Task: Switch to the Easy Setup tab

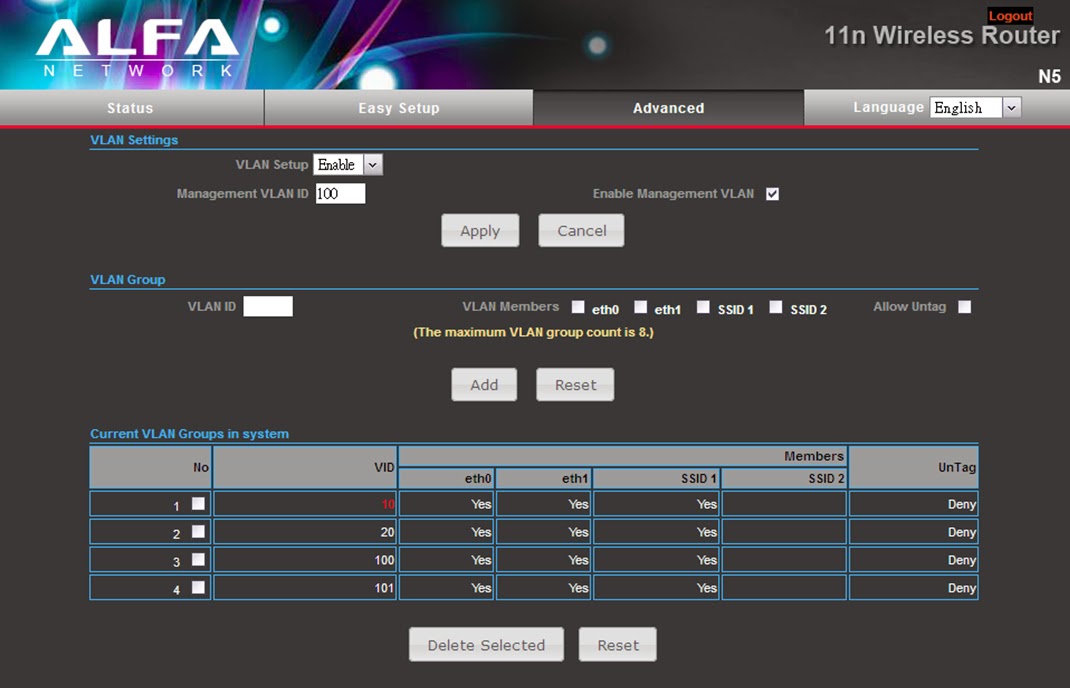Action: pyautogui.click(x=398, y=108)
